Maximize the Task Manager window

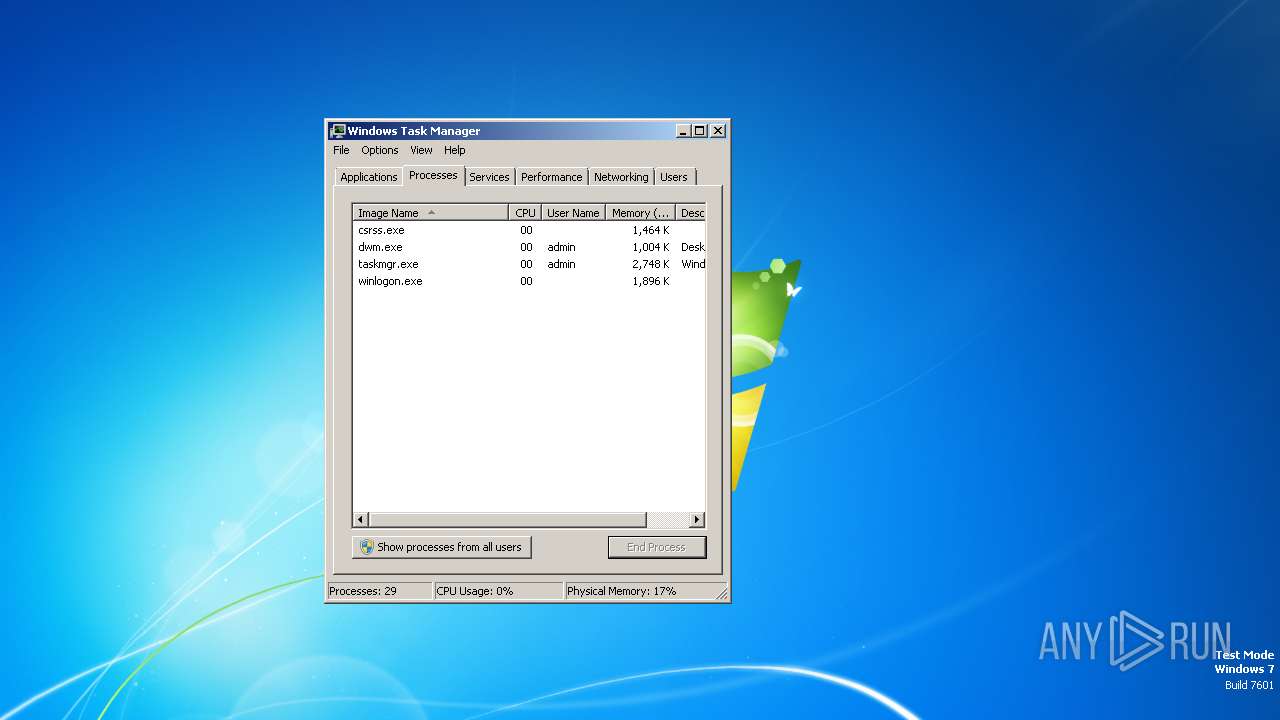700,131
